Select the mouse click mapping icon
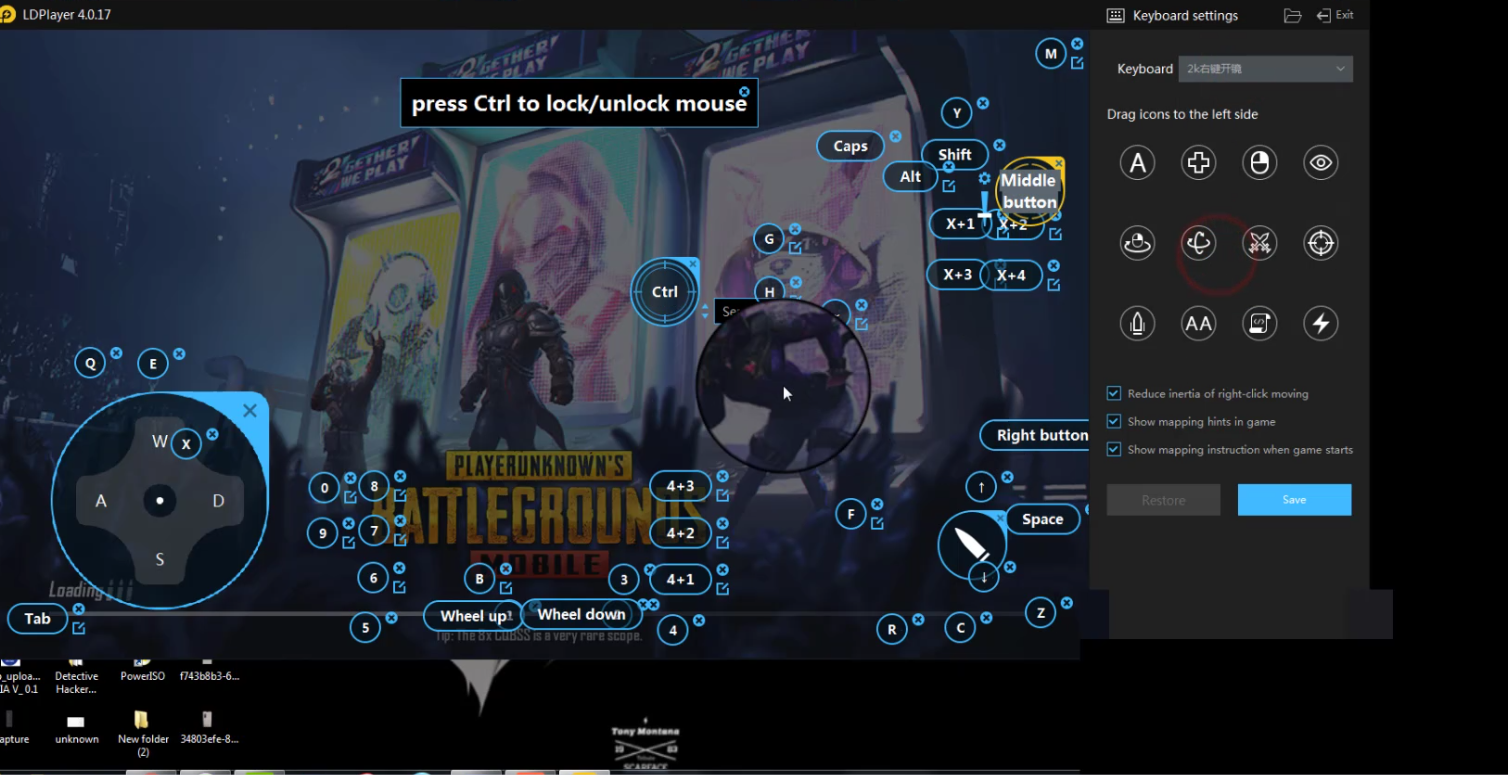Viewport: 1508px width, 775px height. point(1259,162)
